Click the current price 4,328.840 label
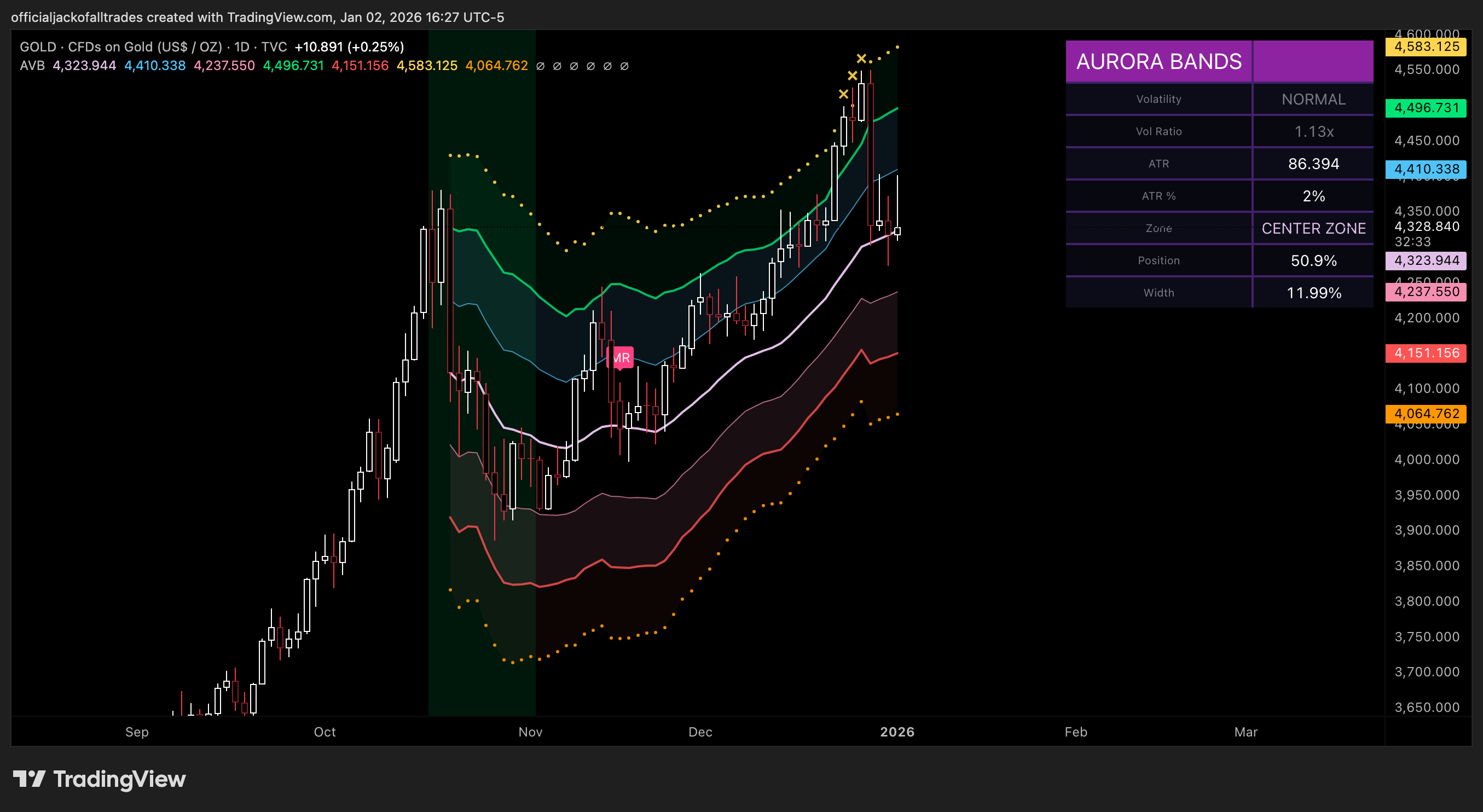The width and height of the screenshot is (1483, 812). [1427, 226]
